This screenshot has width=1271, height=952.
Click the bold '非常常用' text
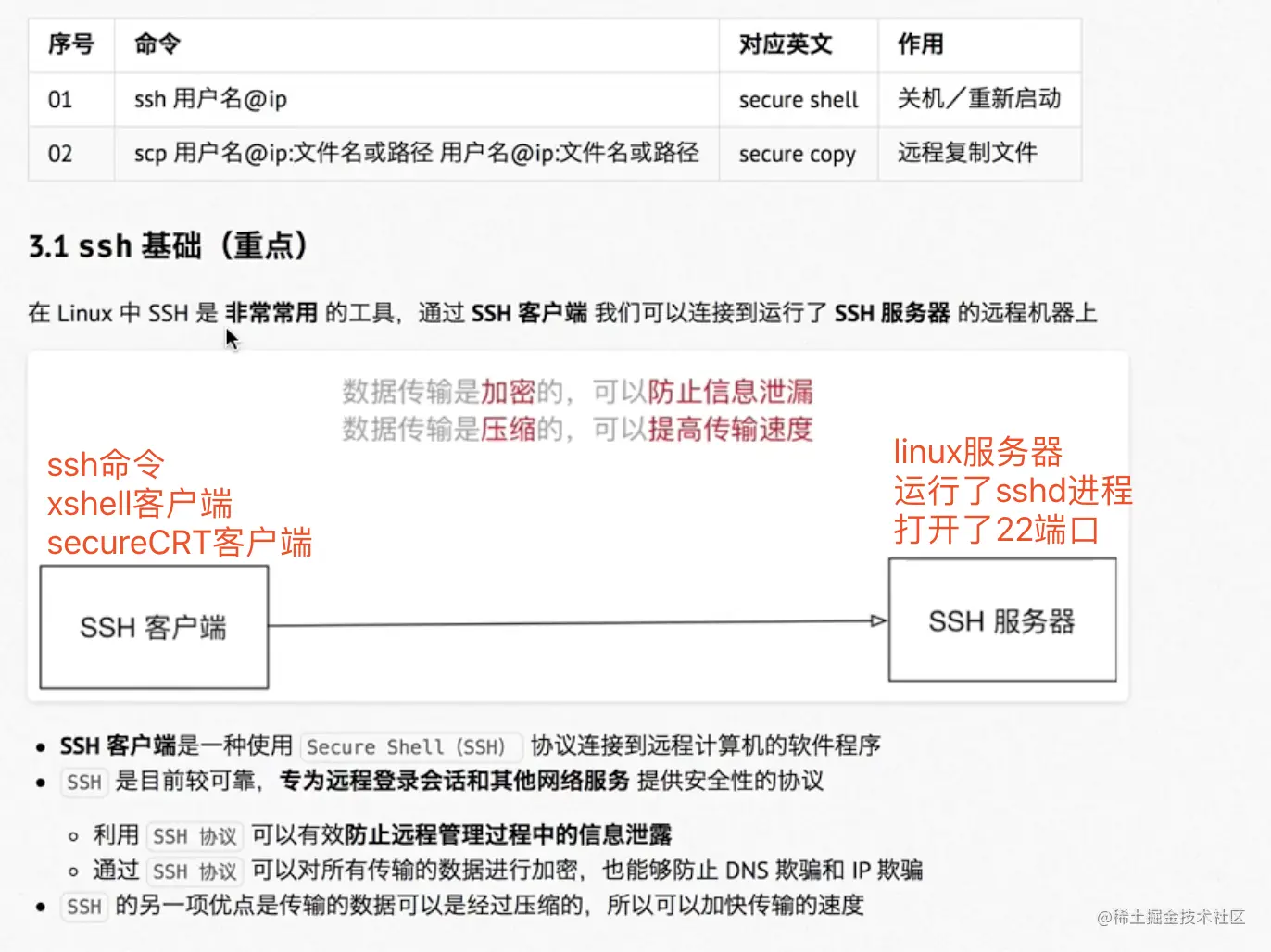(x=271, y=313)
